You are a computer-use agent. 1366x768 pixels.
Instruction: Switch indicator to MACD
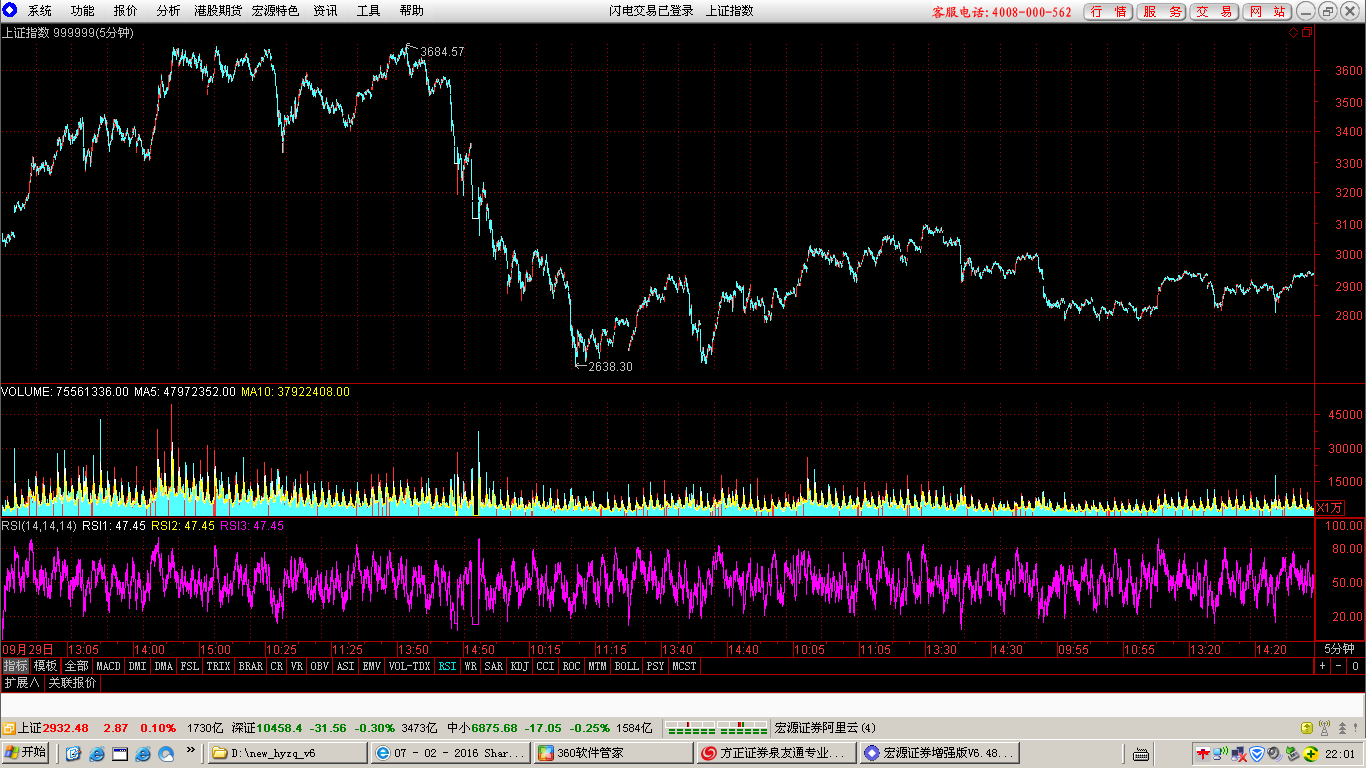point(108,666)
